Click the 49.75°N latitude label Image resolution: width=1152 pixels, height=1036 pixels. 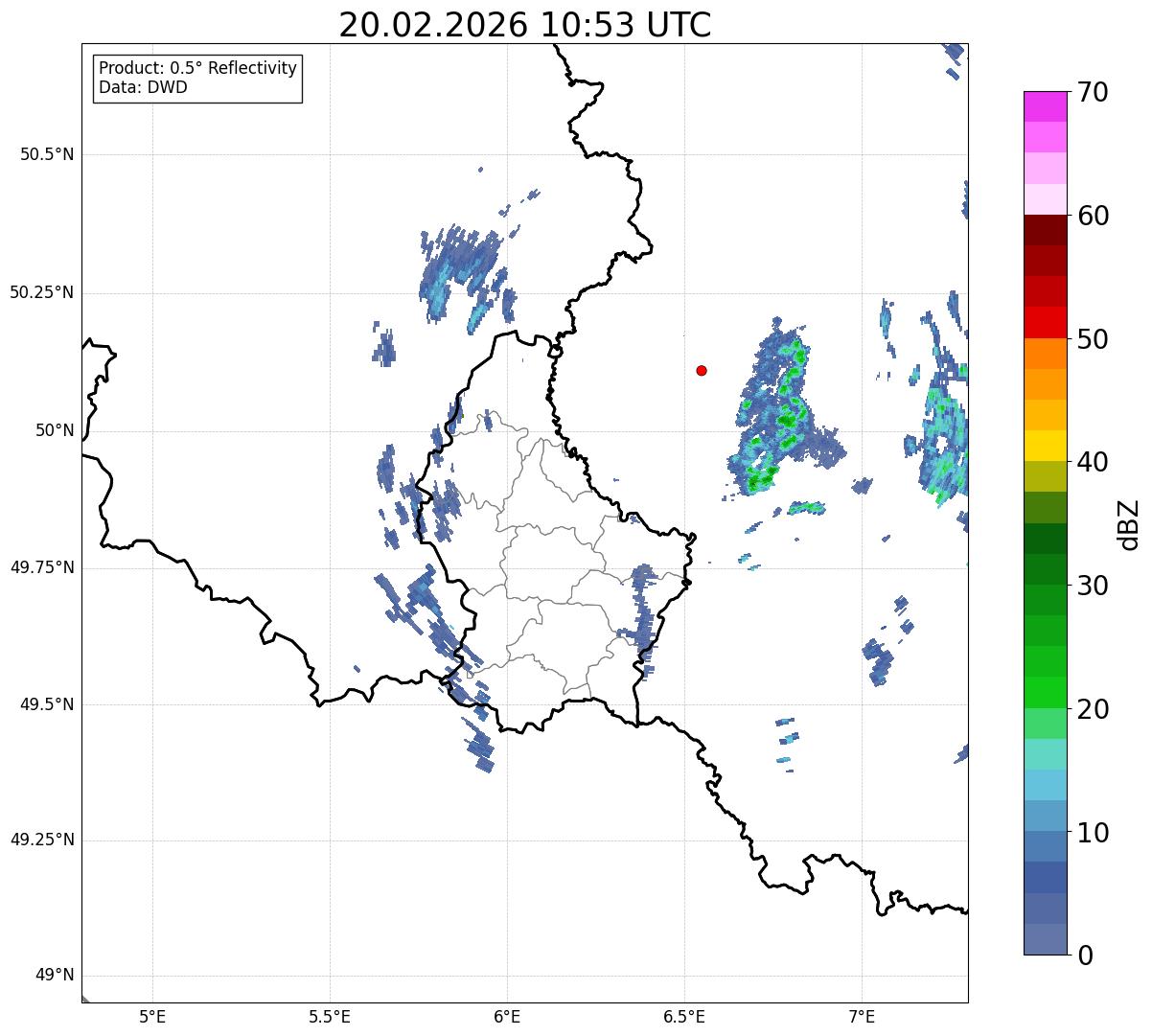(41, 567)
